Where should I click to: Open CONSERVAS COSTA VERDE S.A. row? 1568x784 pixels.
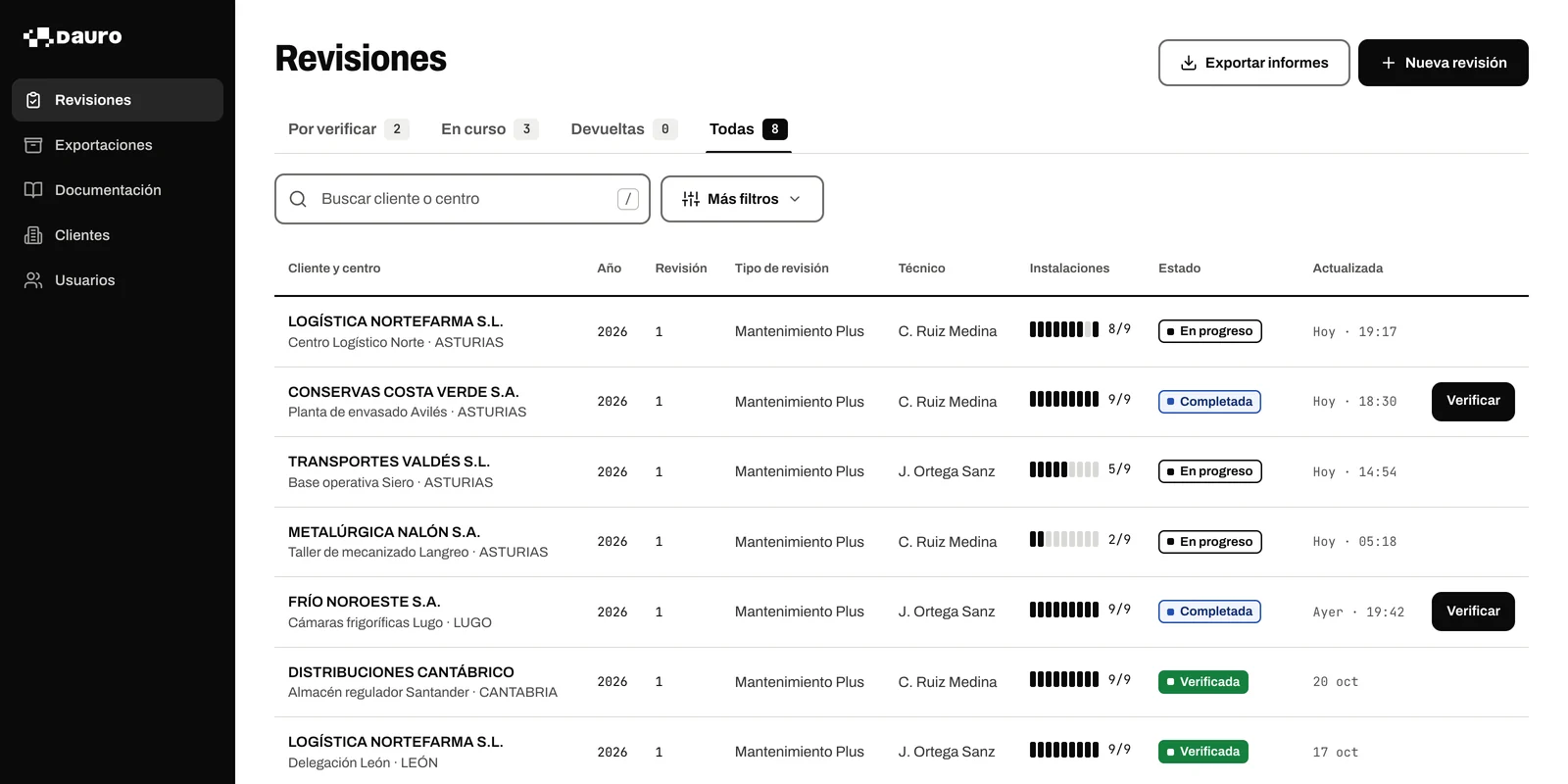pos(902,402)
